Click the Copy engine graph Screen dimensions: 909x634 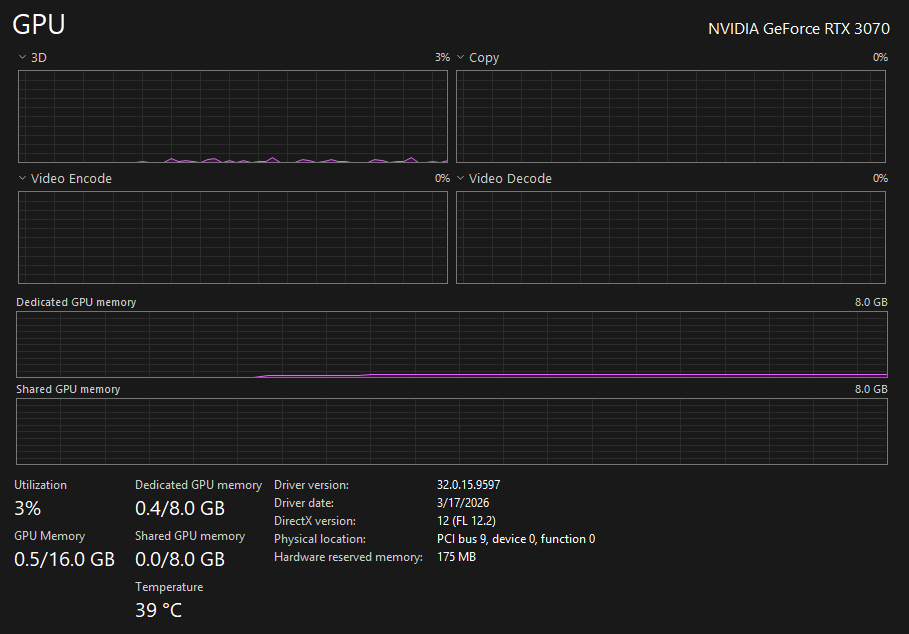[x=671, y=116]
